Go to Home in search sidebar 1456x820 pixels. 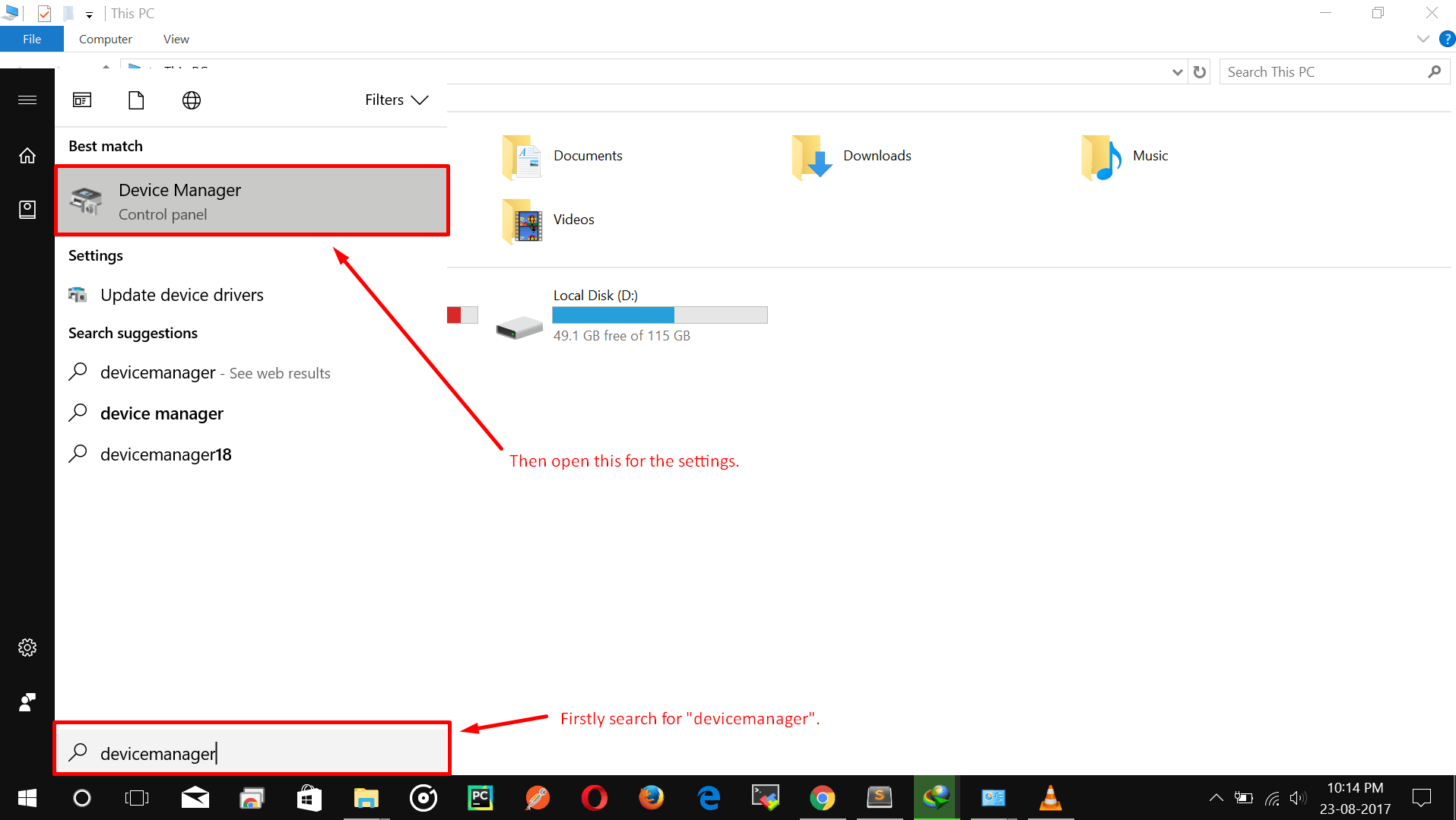[27, 156]
